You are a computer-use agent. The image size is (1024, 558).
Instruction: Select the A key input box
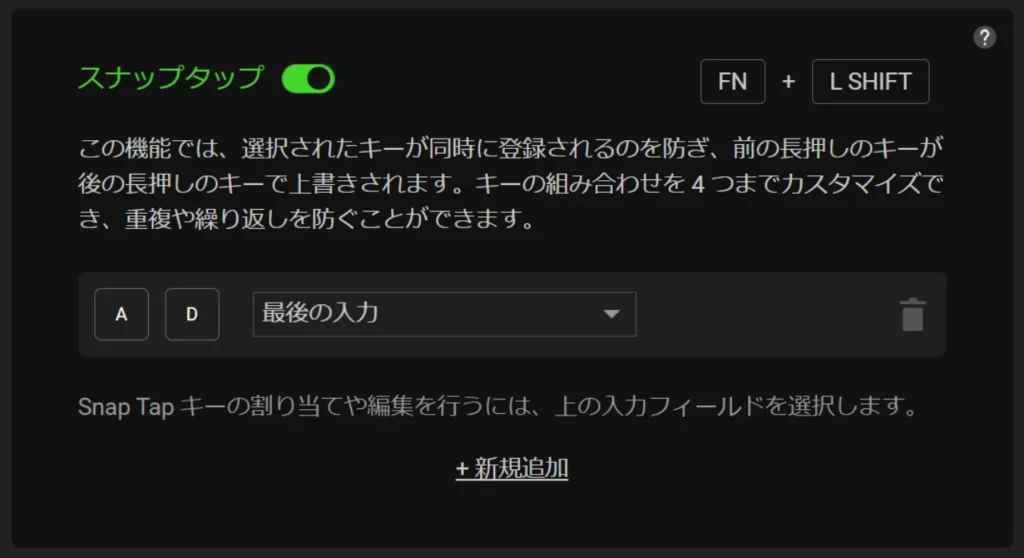click(121, 314)
